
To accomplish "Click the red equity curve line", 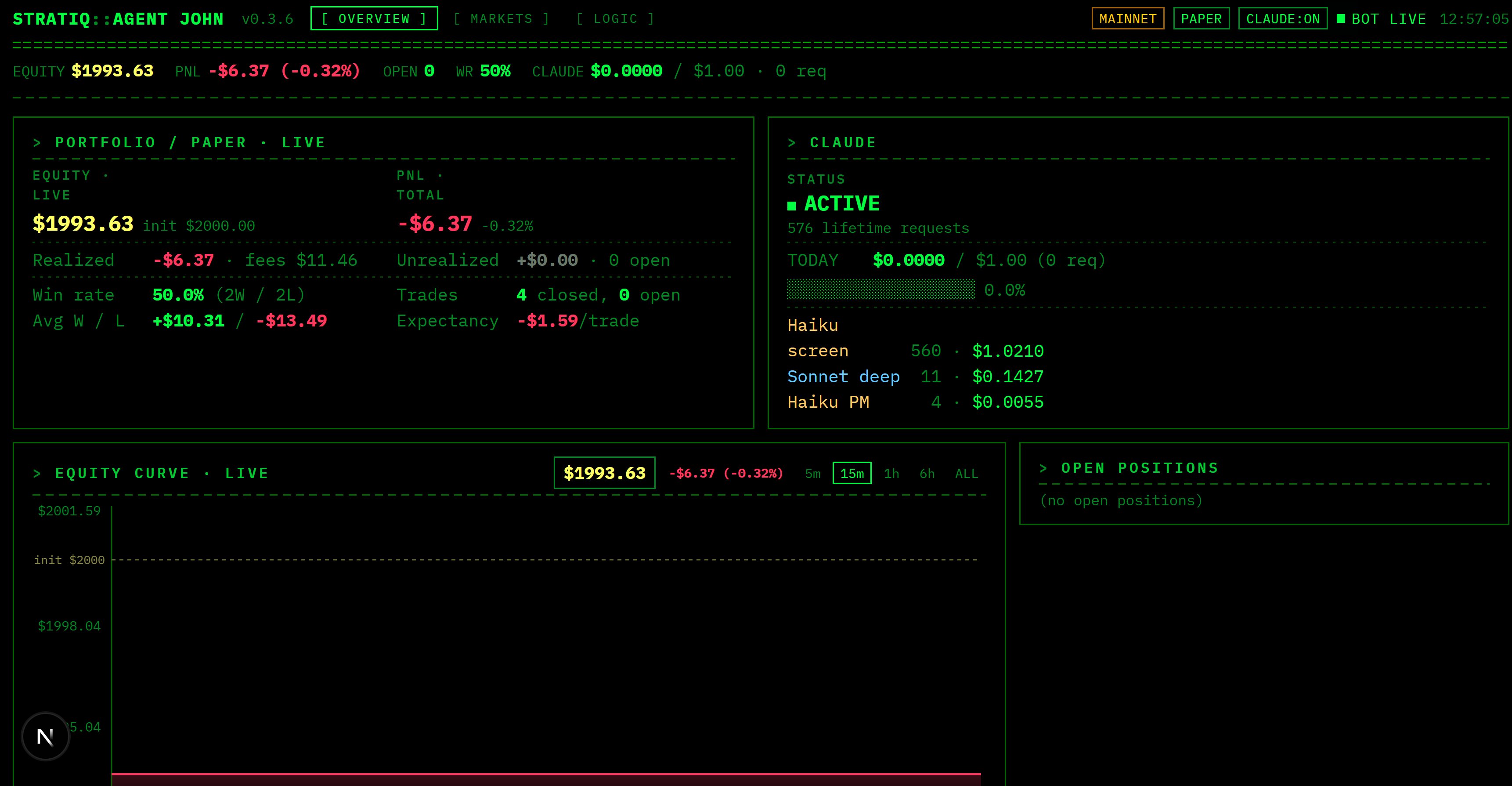I will pos(546,774).
